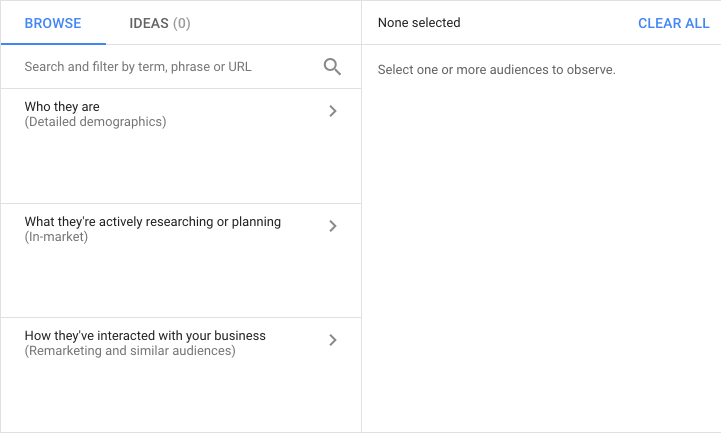Image resolution: width=721 pixels, height=437 pixels.
Task: Click CLEAR ALL to reset selections
Action: (x=673, y=23)
